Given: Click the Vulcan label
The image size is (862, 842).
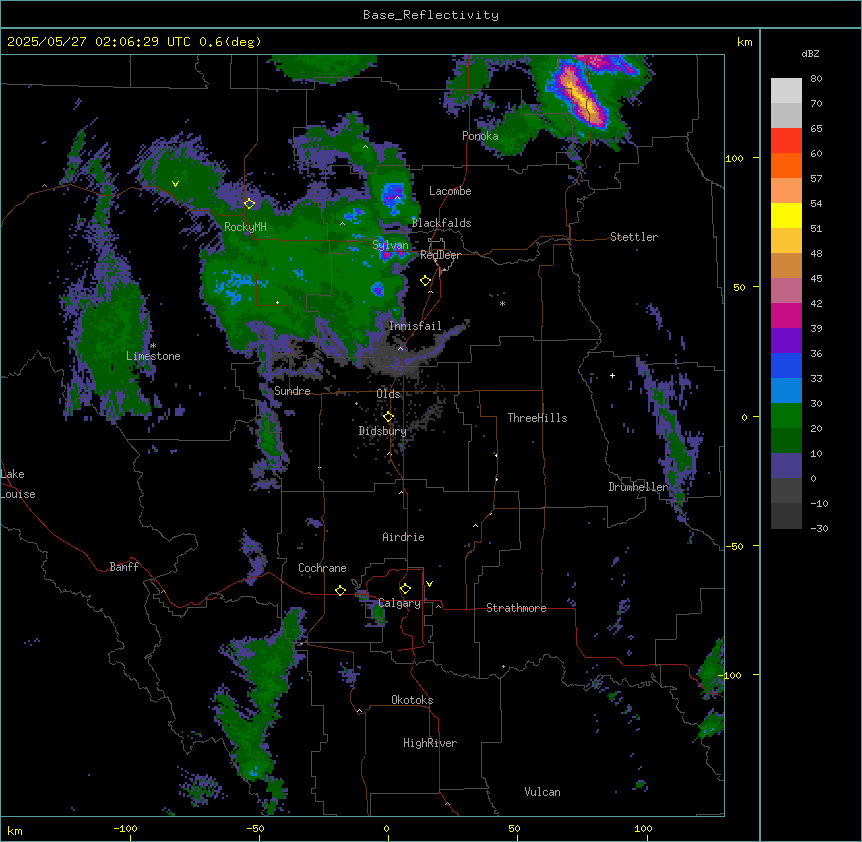Looking at the screenshot, I should coord(542,792).
